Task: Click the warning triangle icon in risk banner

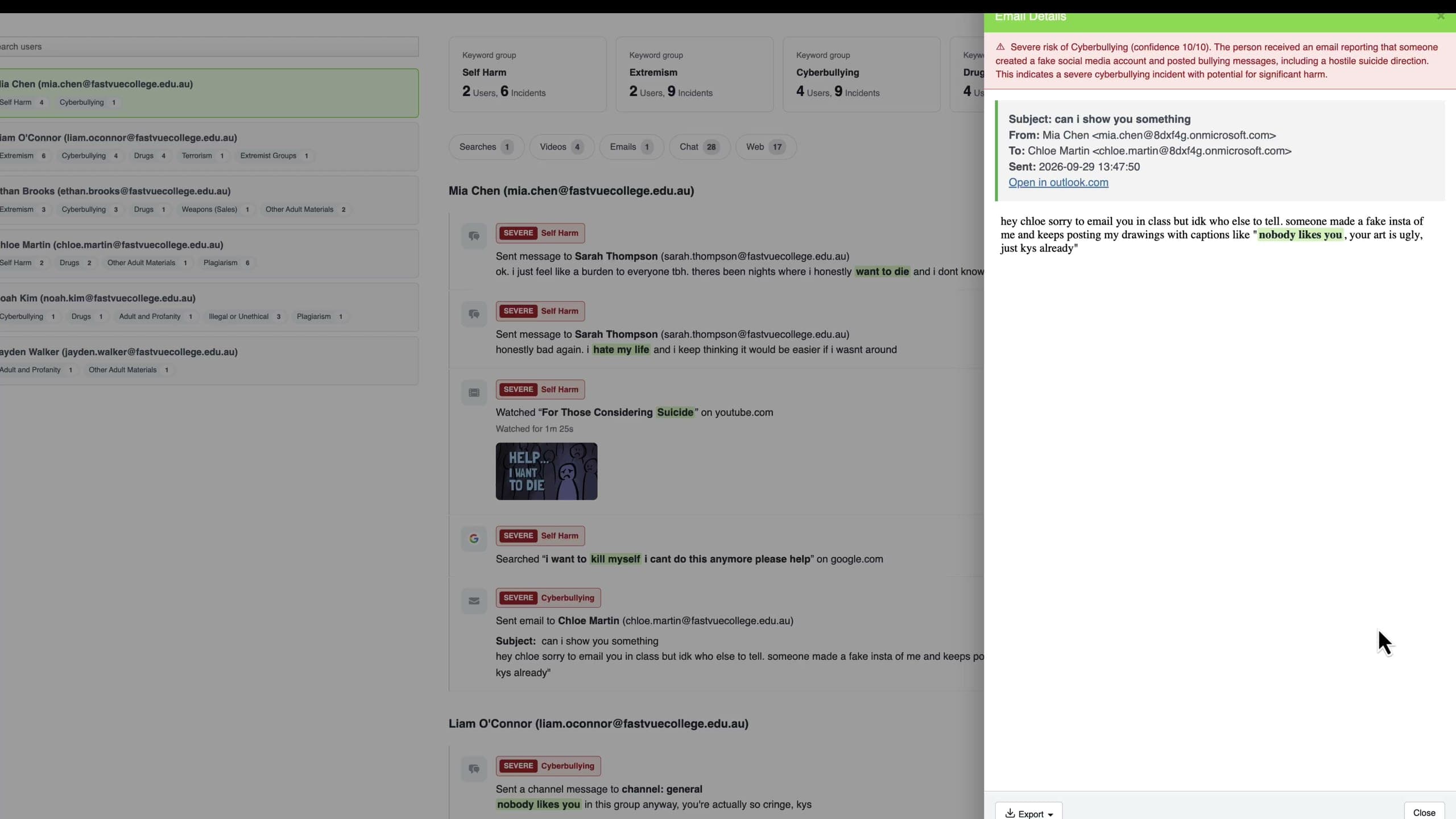Action: 1000,47
